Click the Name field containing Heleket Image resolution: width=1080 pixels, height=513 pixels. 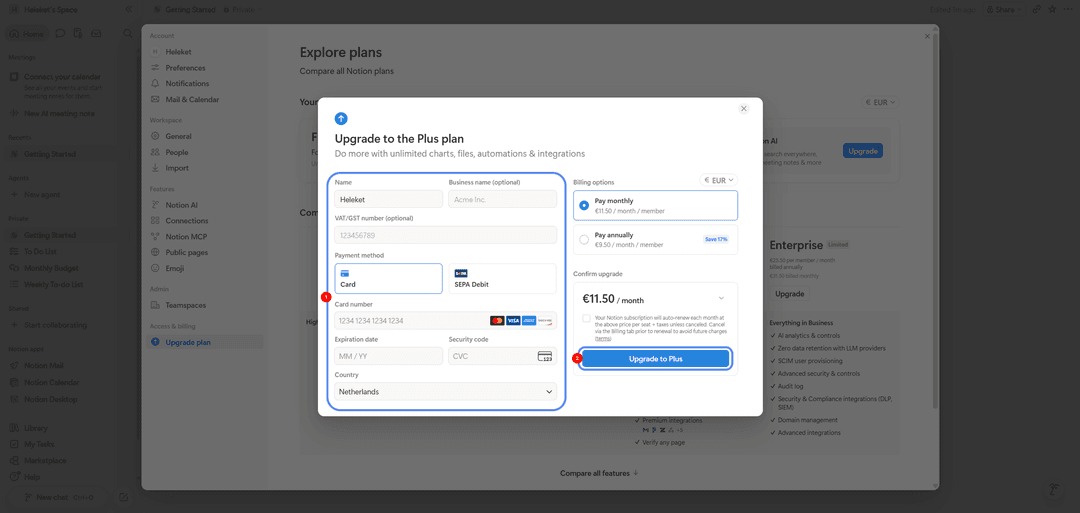(x=388, y=199)
